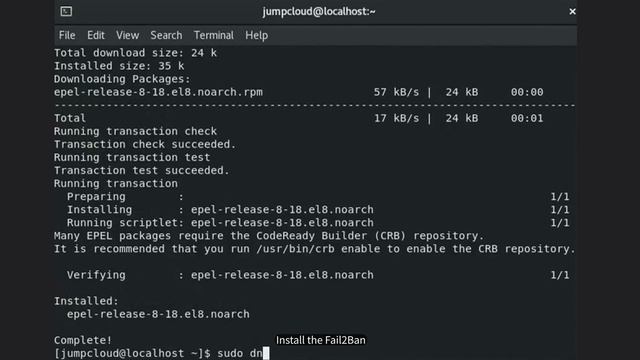Viewport: 640px width, 360px height.
Task: Click the '57 kB/s' download speed
Action: coord(396,92)
